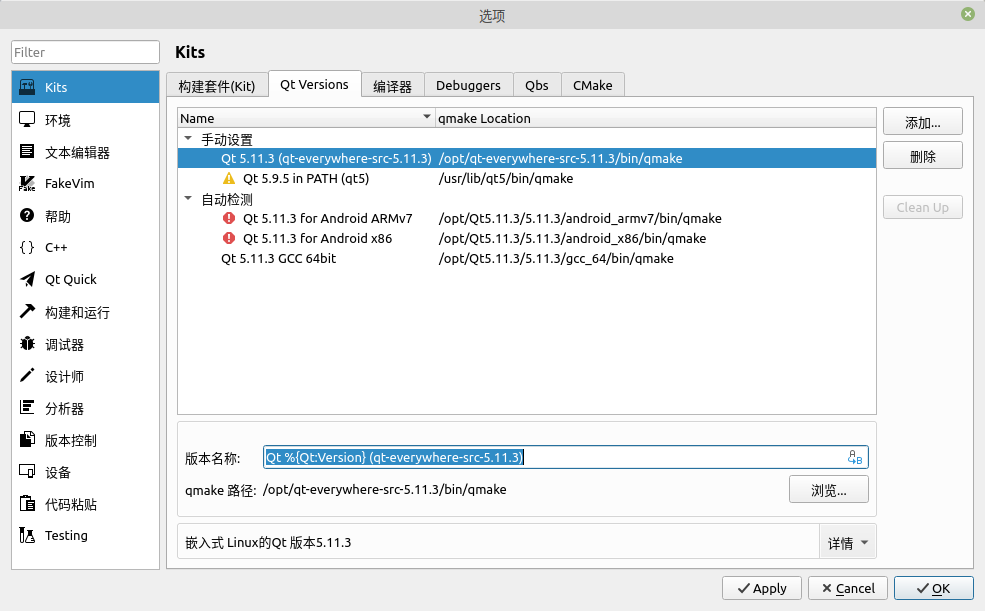The width and height of the screenshot is (985, 611).
Task: Click the variable chooser icon in 版本名称 field
Action: (x=855, y=457)
